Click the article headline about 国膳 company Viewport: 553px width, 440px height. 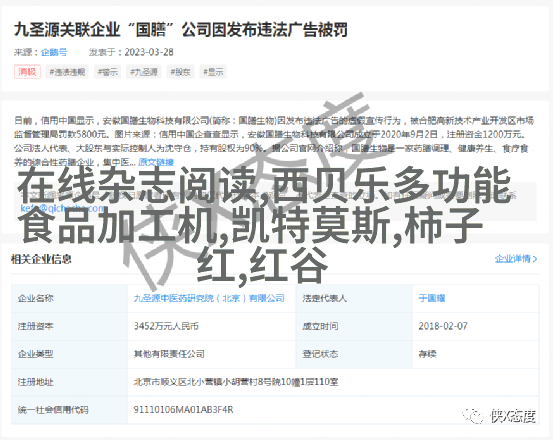coord(181,30)
